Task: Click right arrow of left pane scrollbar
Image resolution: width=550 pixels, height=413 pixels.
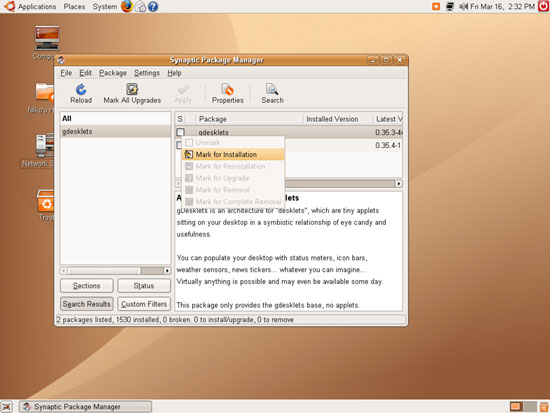Action: [167, 271]
